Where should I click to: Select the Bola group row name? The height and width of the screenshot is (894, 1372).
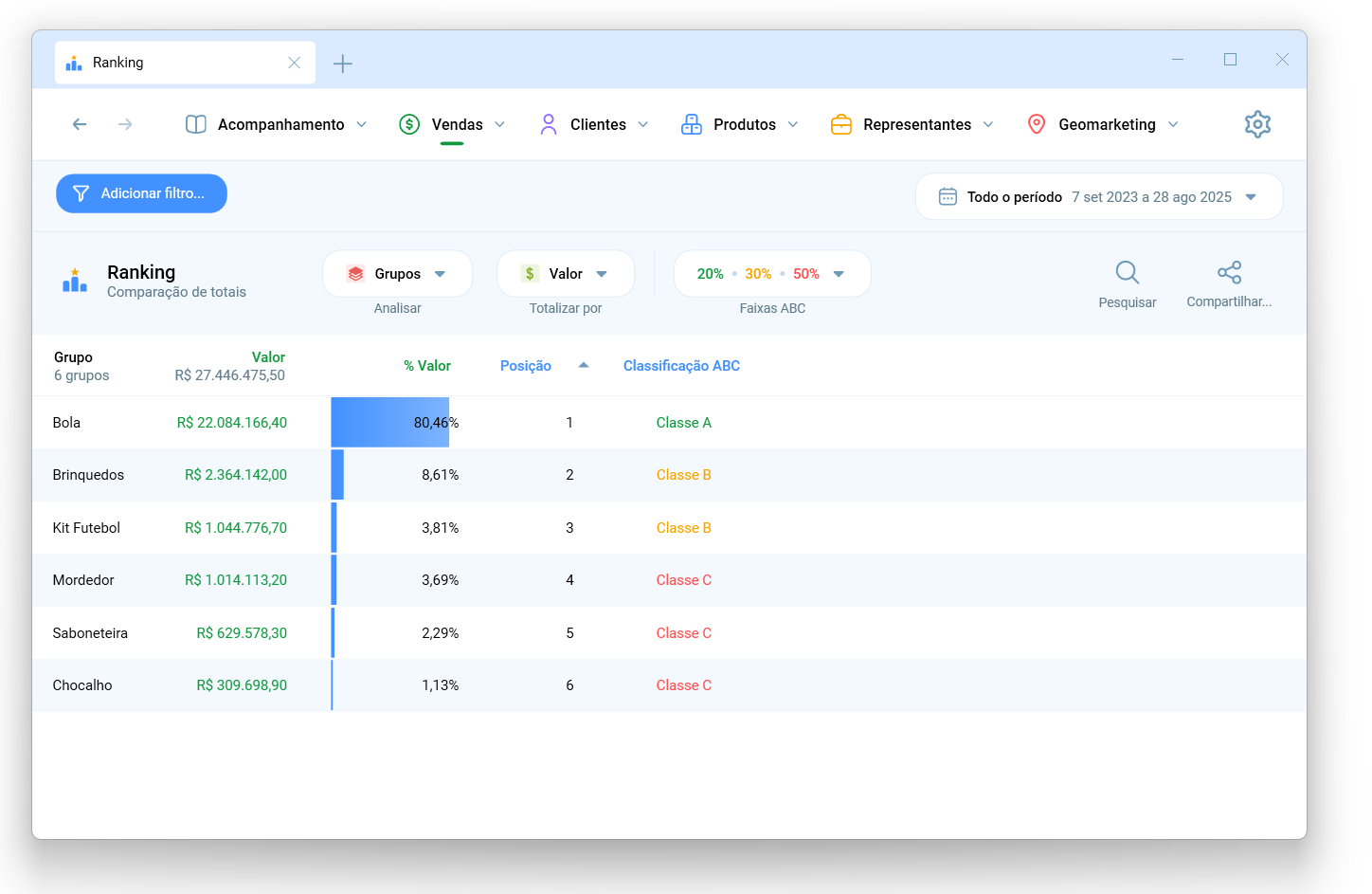point(66,423)
